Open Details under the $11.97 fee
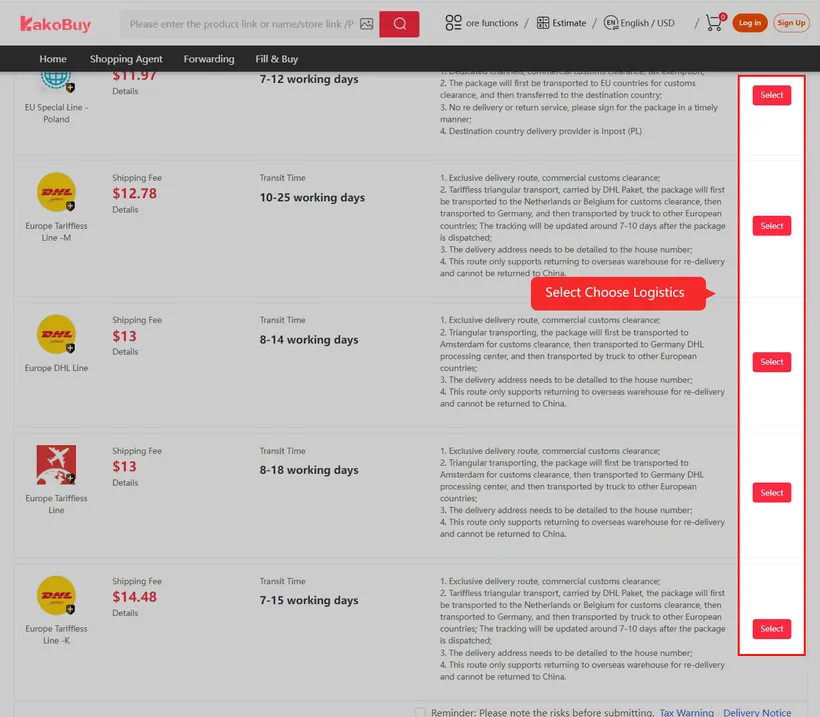The height and width of the screenshot is (717, 820). pos(125,91)
